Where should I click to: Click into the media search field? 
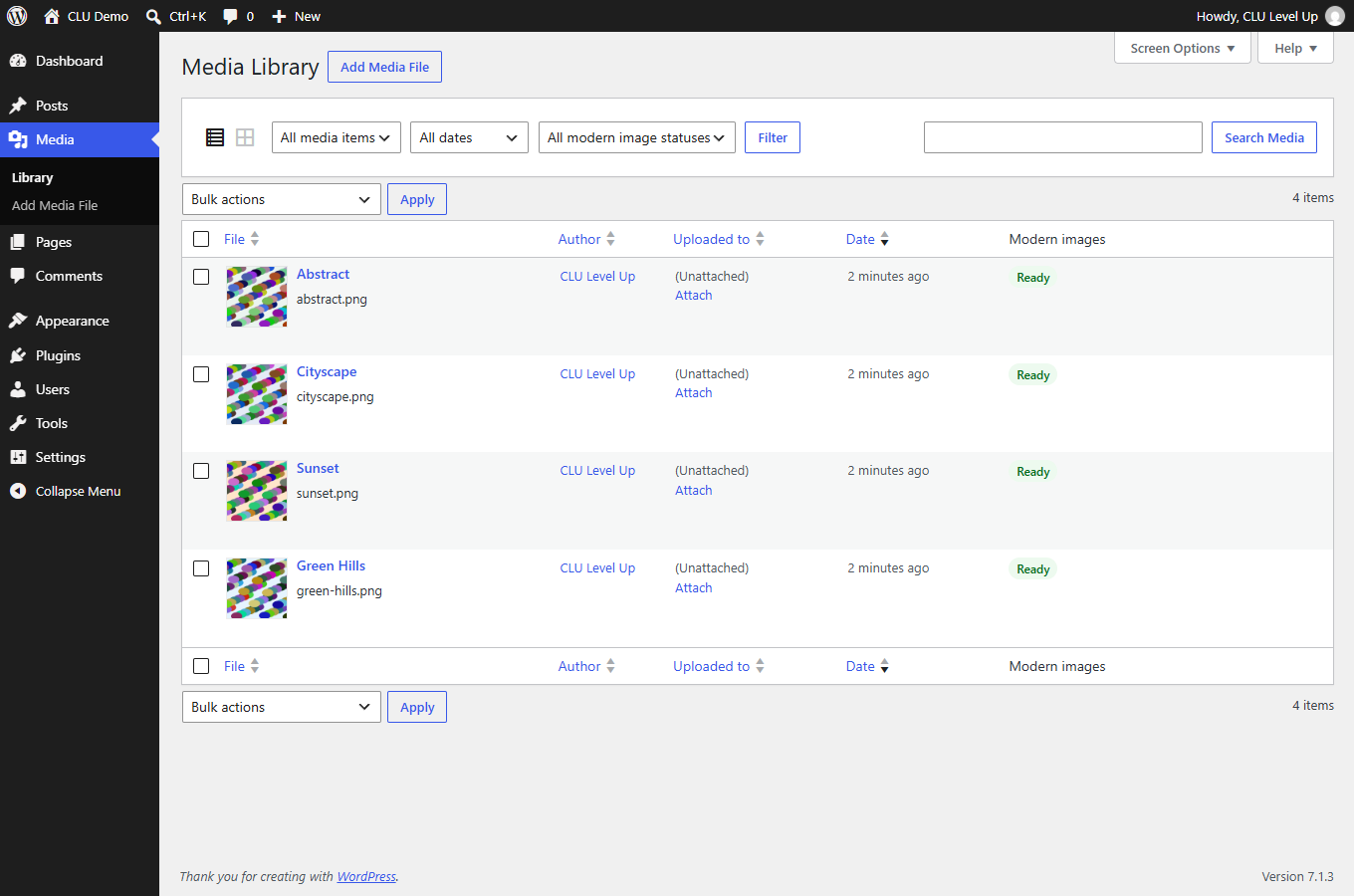[1063, 137]
